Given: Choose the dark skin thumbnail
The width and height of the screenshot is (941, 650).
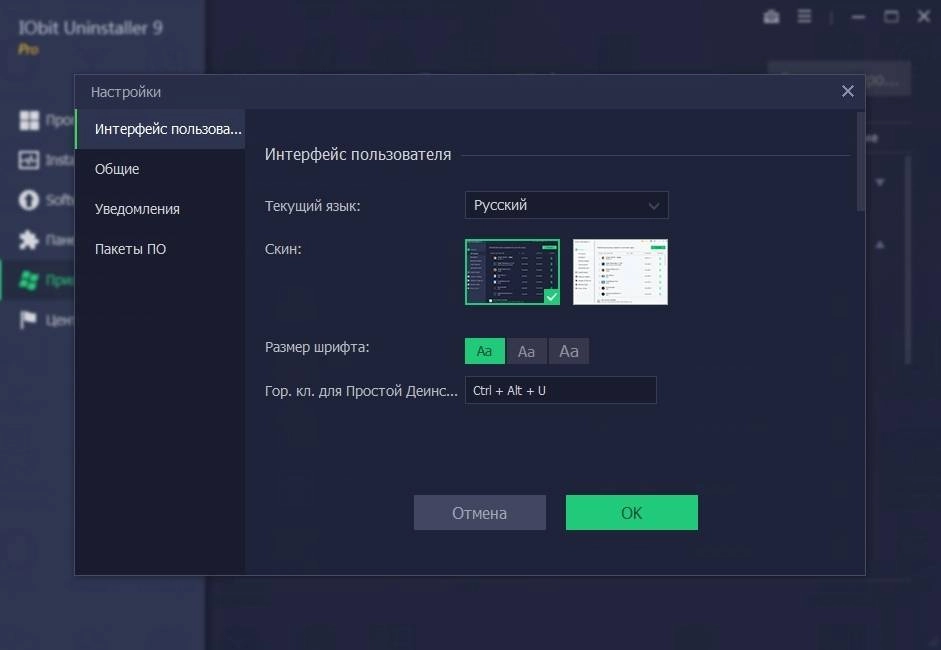Looking at the screenshot, I should (x=513, y=272).
